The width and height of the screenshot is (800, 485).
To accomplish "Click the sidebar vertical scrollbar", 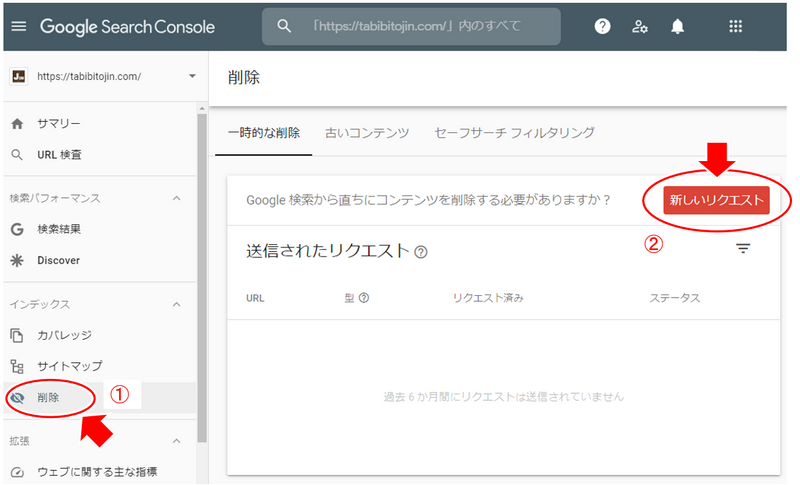I will 202,278.
